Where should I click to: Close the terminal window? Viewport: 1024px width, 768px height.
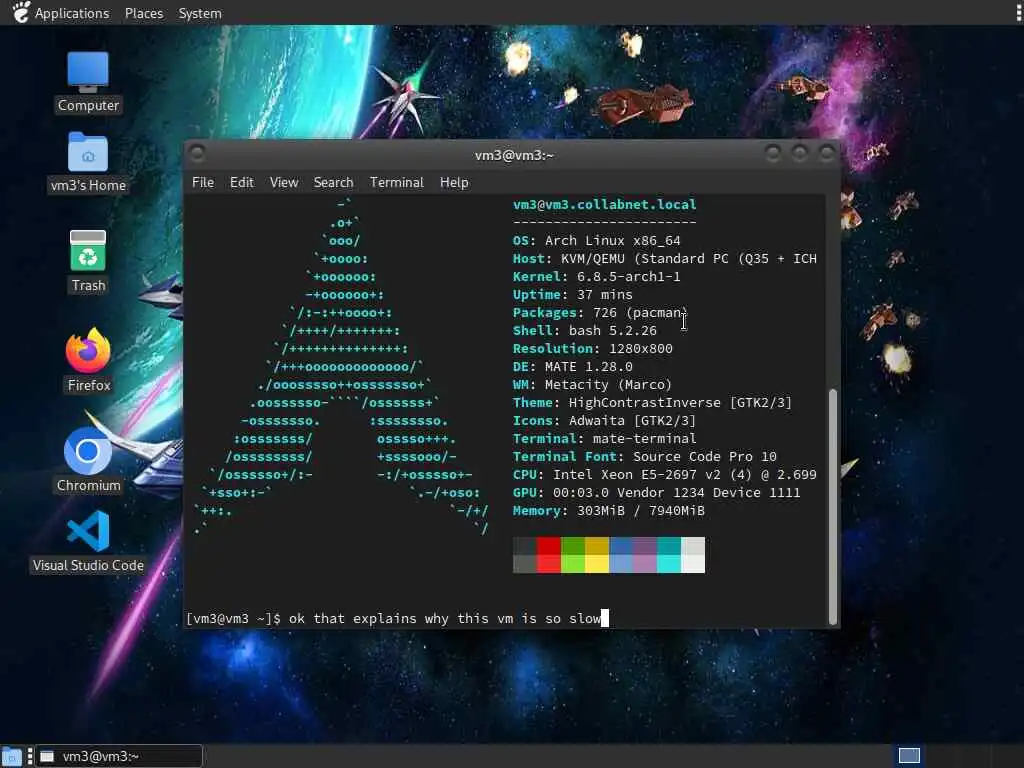click(826, 153)
